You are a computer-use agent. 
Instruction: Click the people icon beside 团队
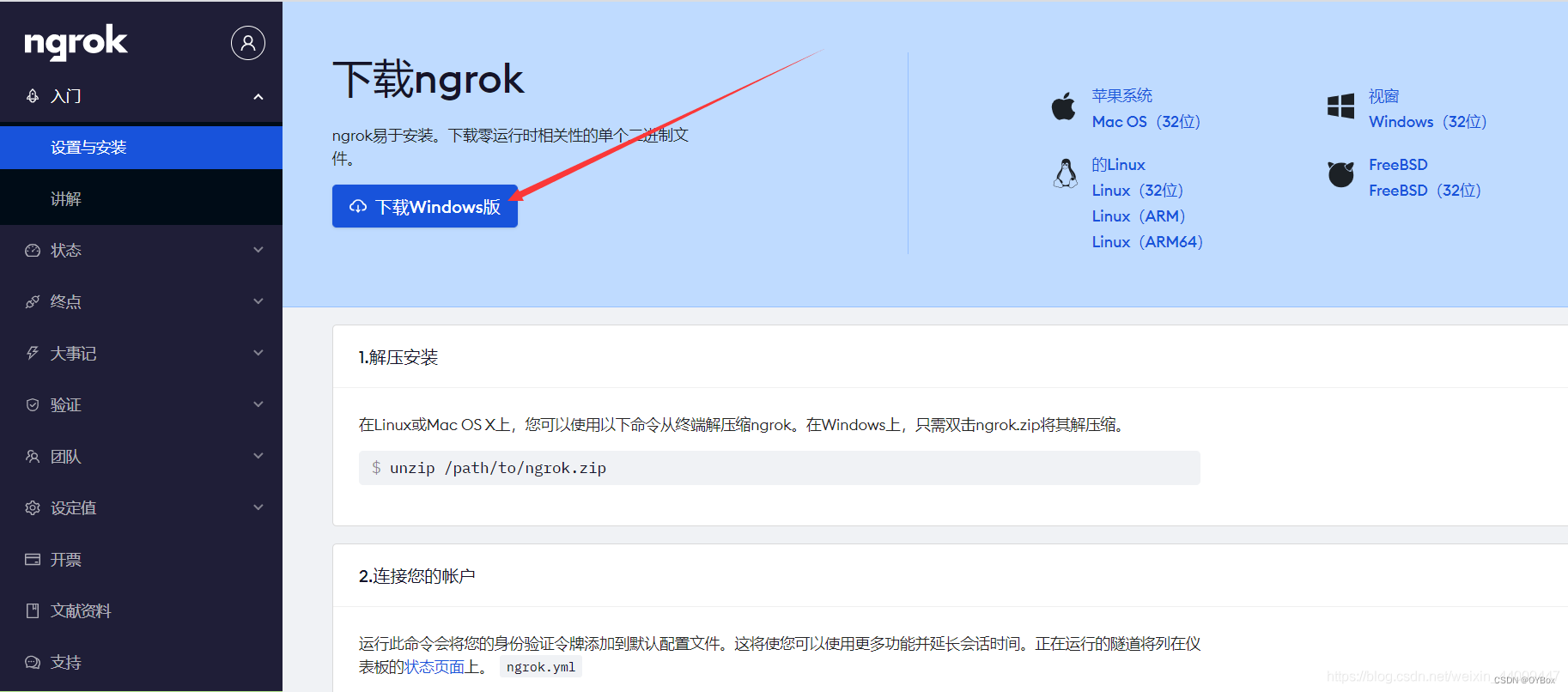click(33, 456)
